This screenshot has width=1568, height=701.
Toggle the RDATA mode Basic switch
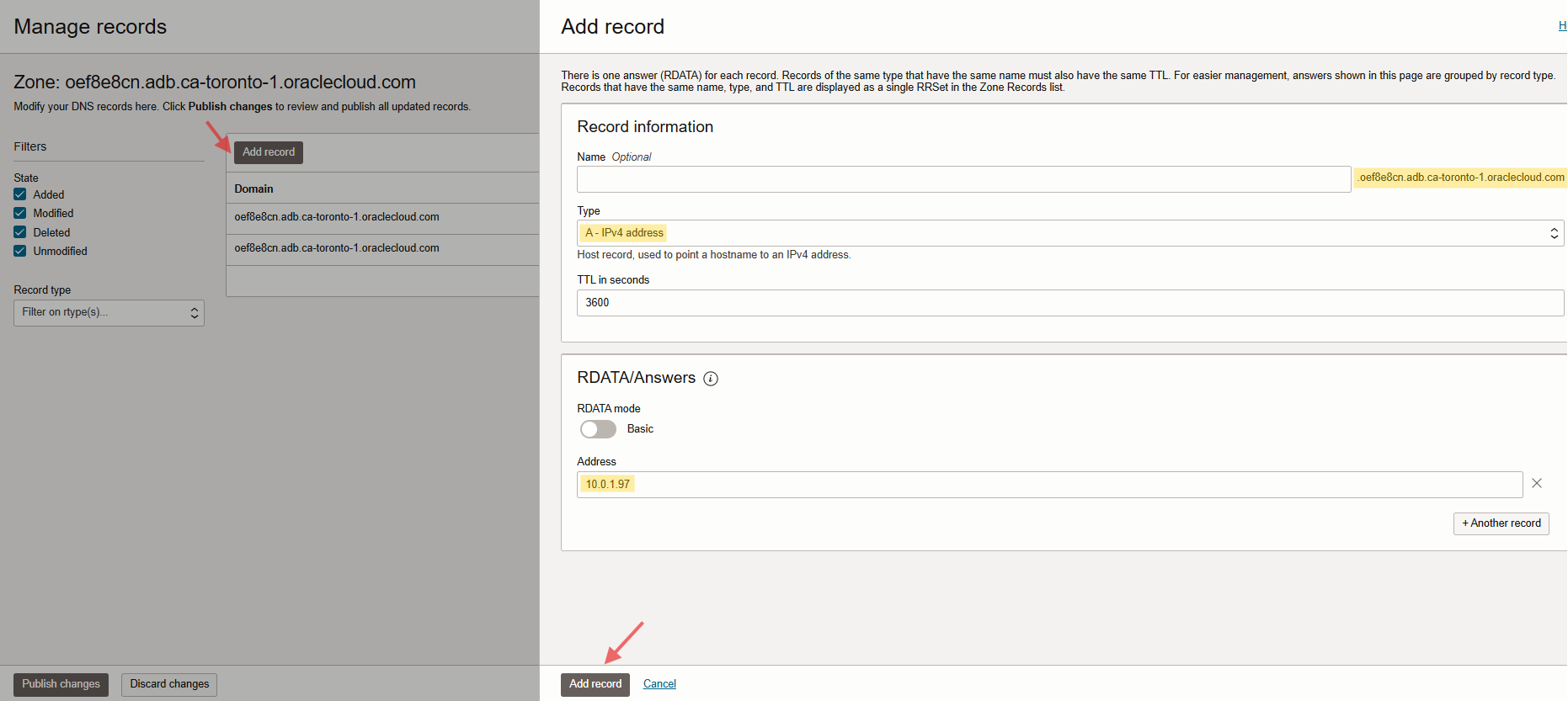pyautogui.click(x=598, y=429)
